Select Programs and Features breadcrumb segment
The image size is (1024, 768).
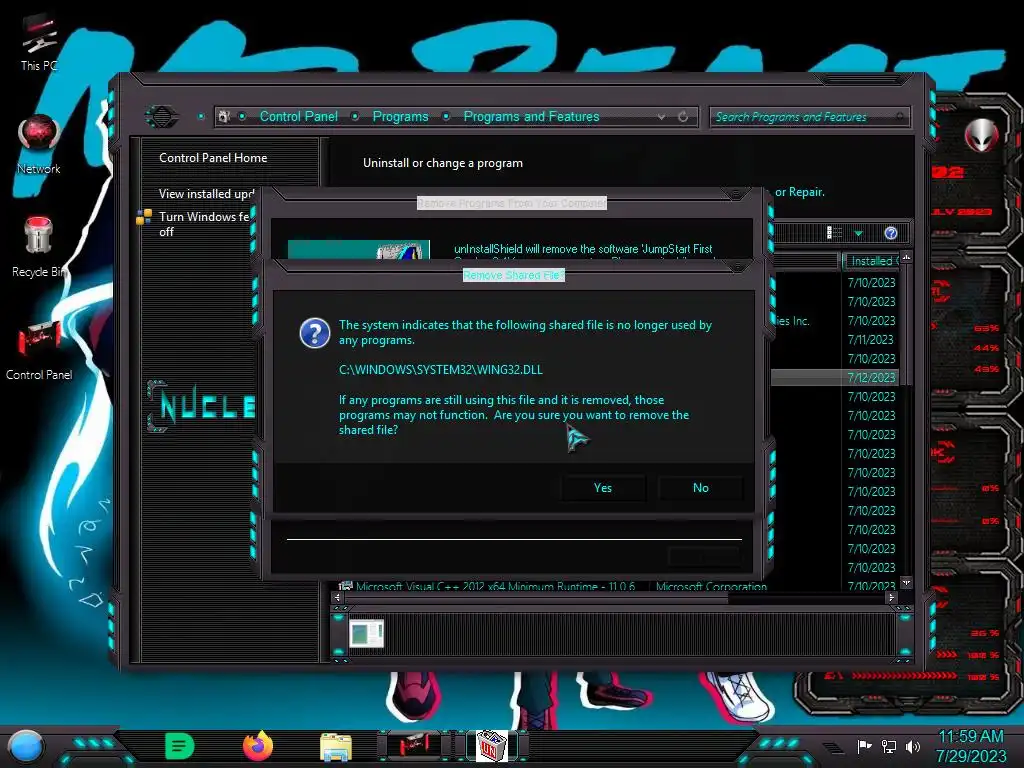point(531,116)
